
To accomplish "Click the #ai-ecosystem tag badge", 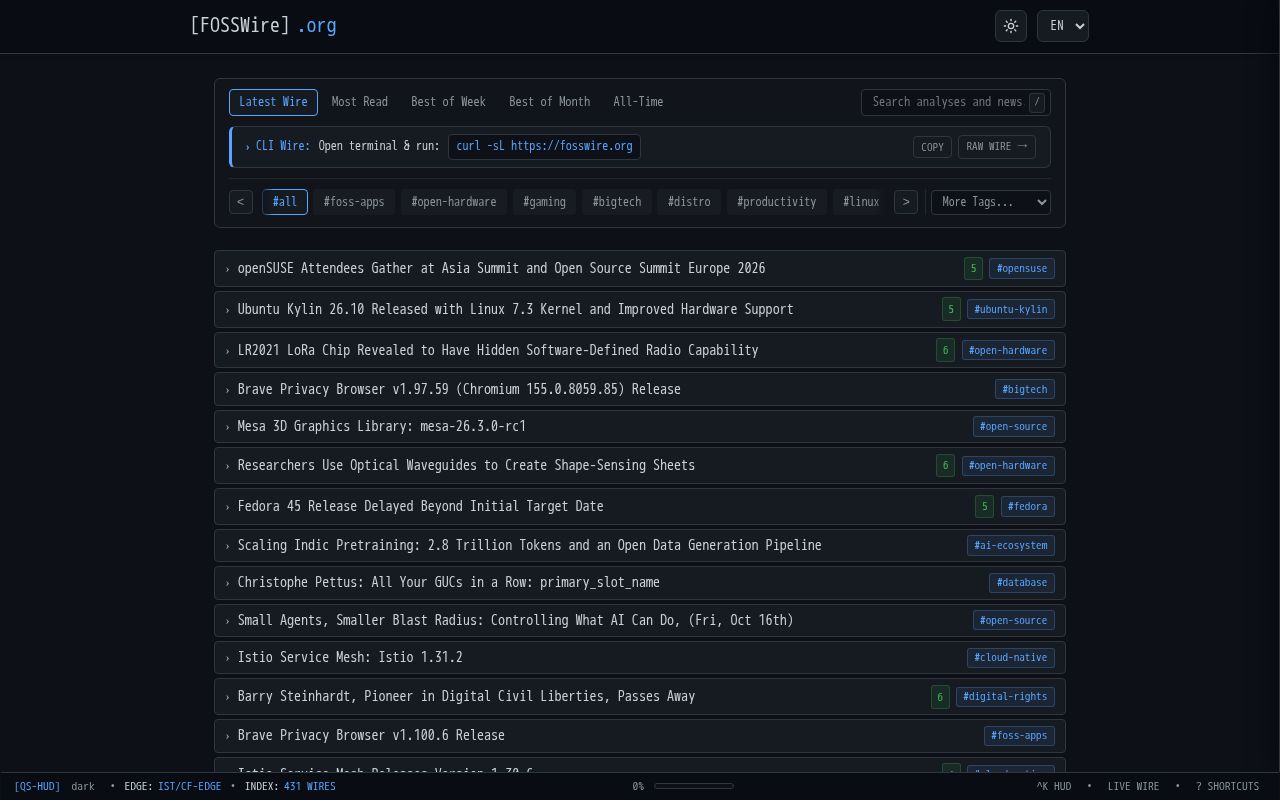I will [1011, 545].
